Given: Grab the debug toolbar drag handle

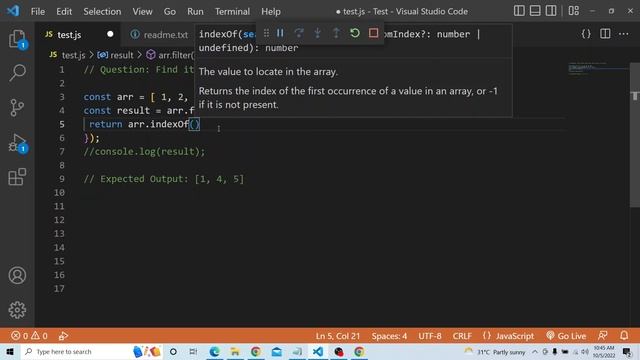Looking at the screenshot, I should point(266,33).
